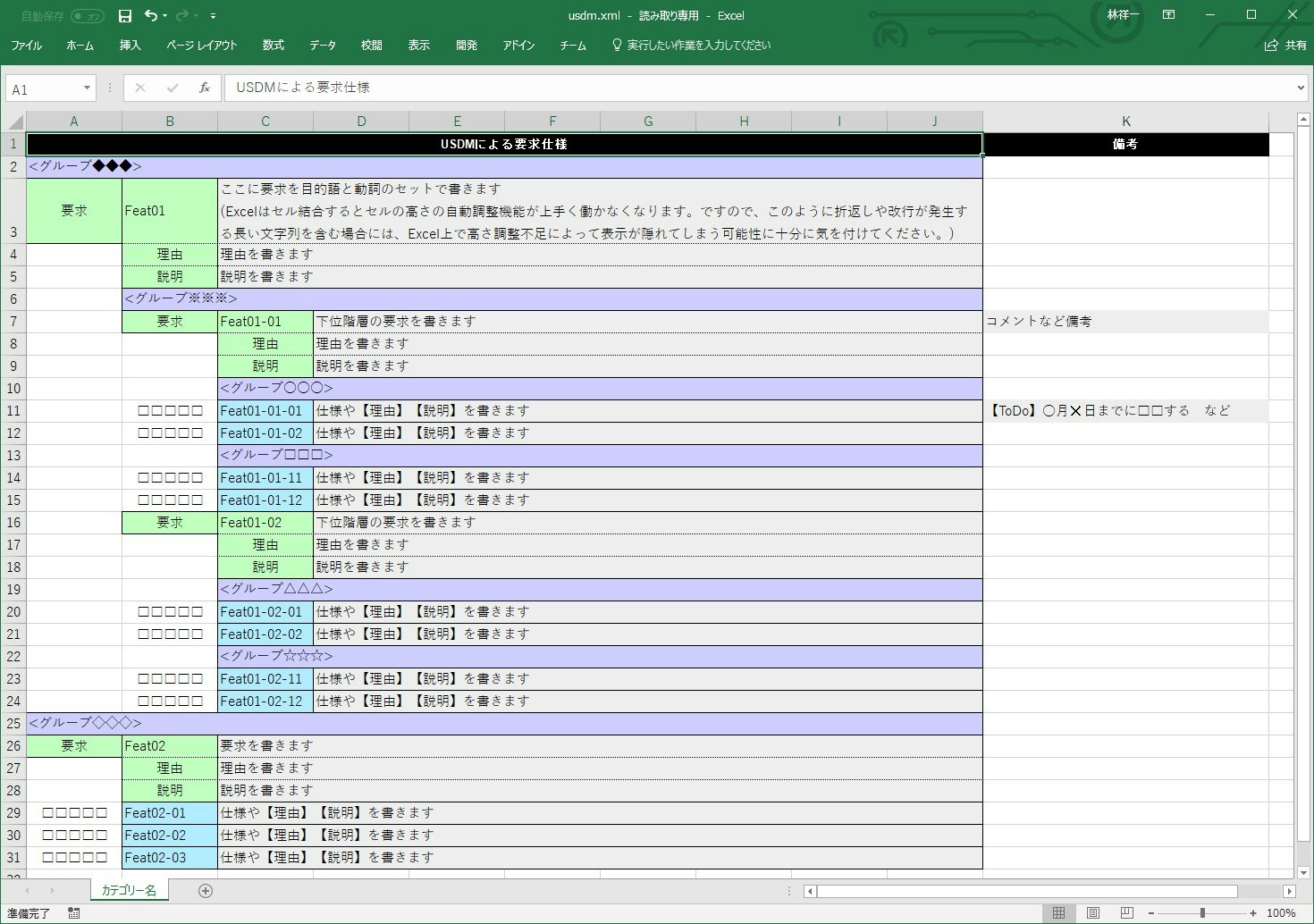
Task: Click the Ribbon Display Options icon
Action: pyautogui.click(x=1168, y=15)
